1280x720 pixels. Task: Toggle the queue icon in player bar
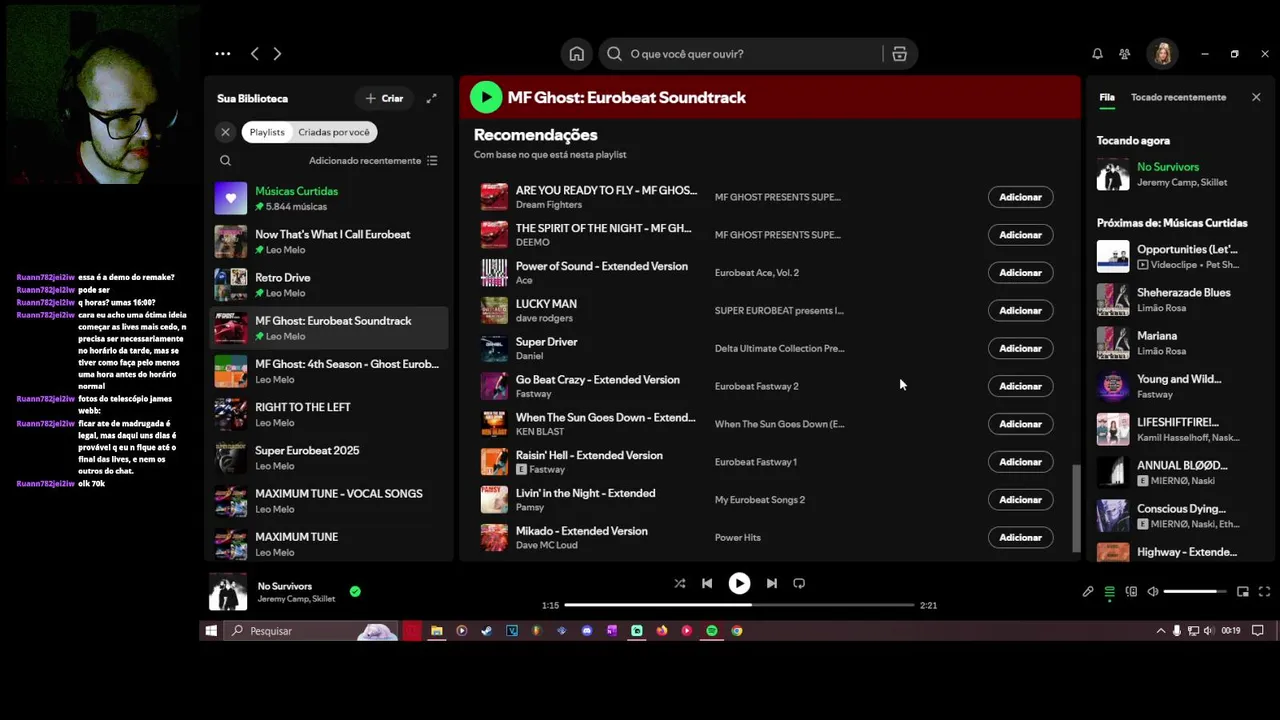coord(1109,592)
